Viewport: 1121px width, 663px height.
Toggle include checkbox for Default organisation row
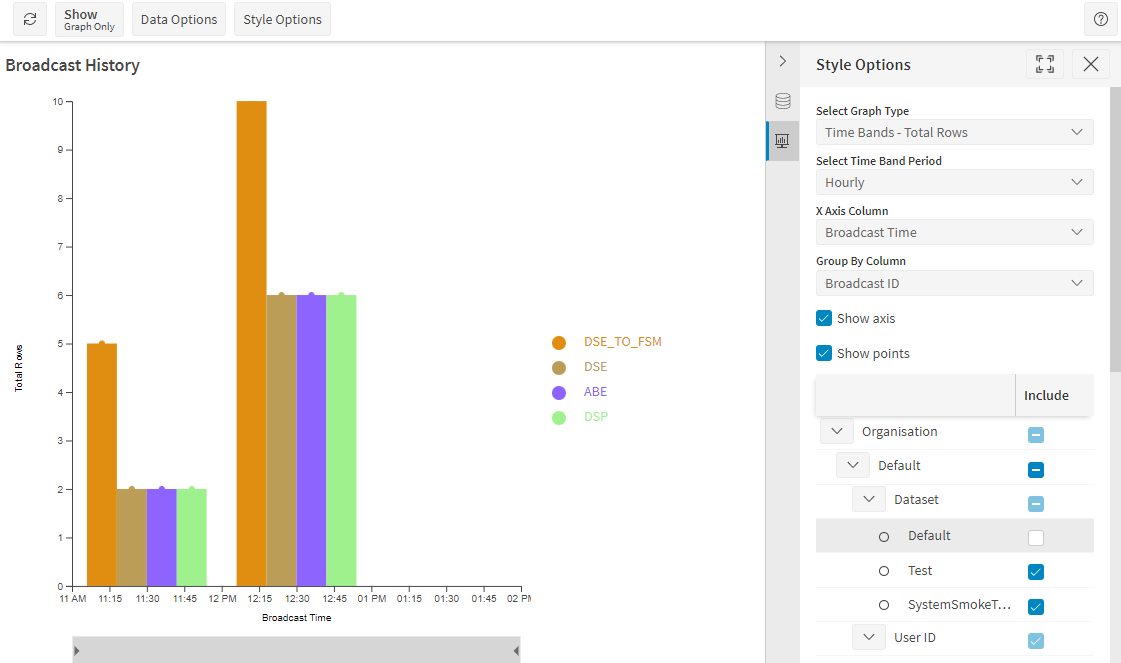[1036, 470]
